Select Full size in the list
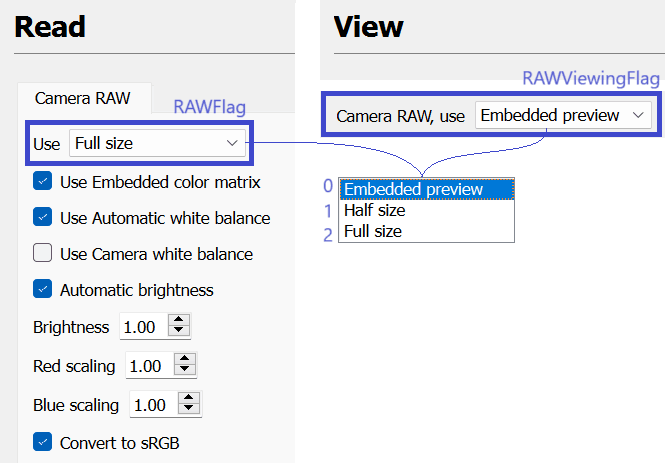The height and width of the screenshot is (463, 665). click(427, 231)
